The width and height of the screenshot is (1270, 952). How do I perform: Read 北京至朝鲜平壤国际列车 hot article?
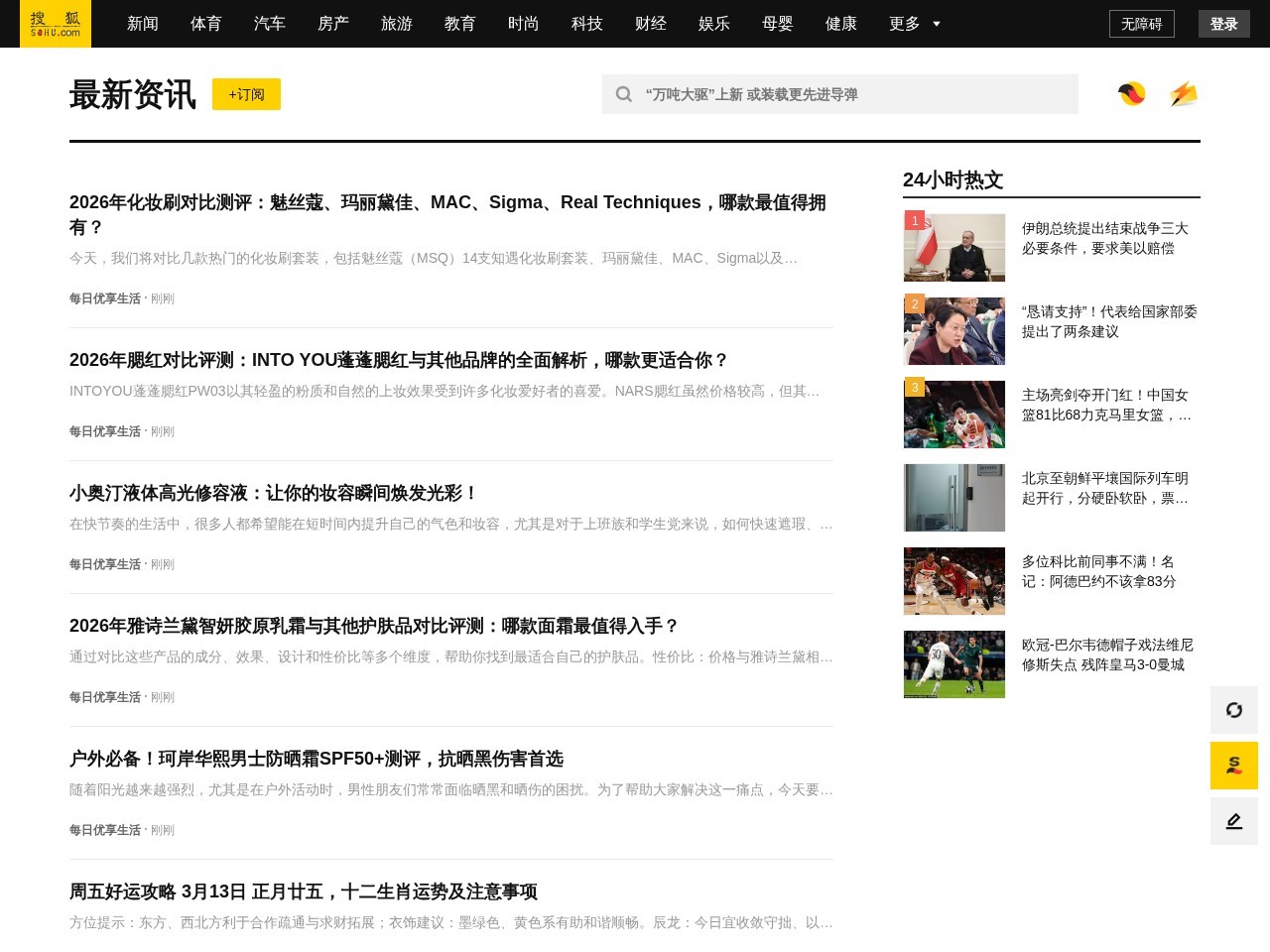click(1104, 488)
